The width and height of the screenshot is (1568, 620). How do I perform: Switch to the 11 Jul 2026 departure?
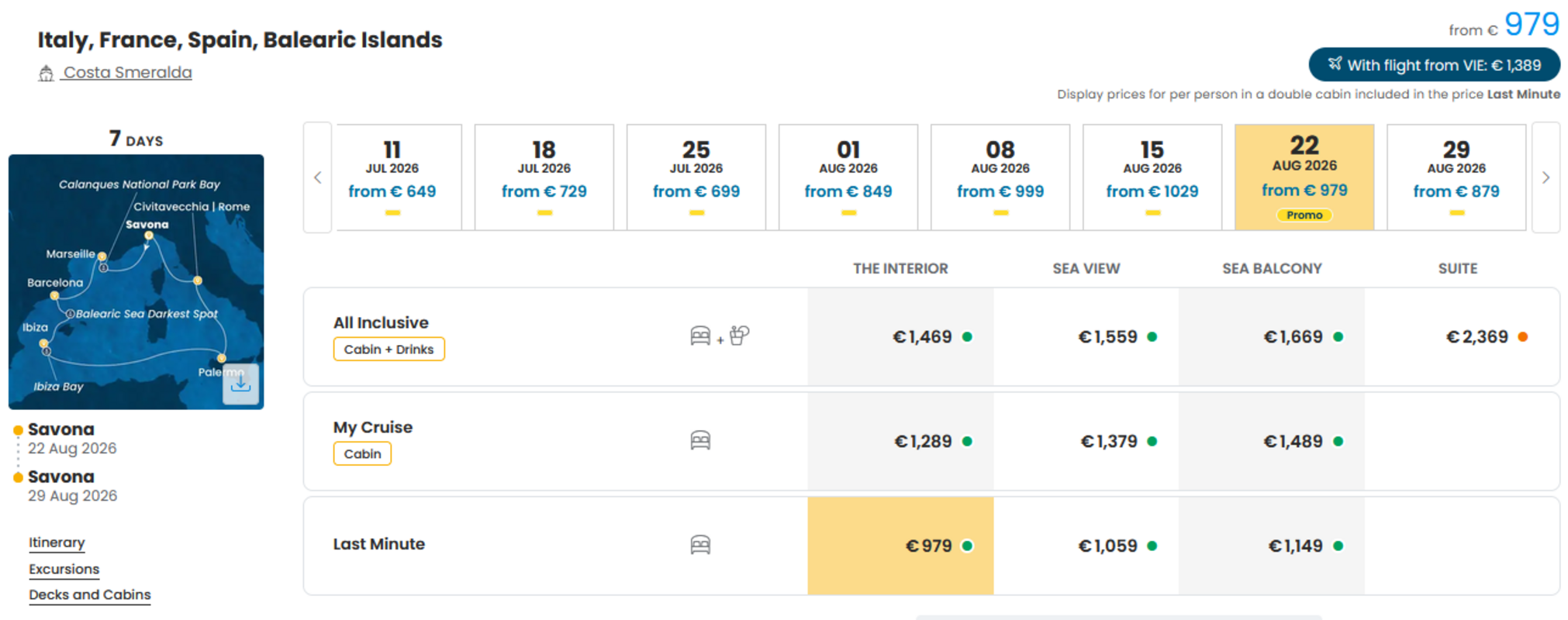pyautogui.click(x=392, y=177)
